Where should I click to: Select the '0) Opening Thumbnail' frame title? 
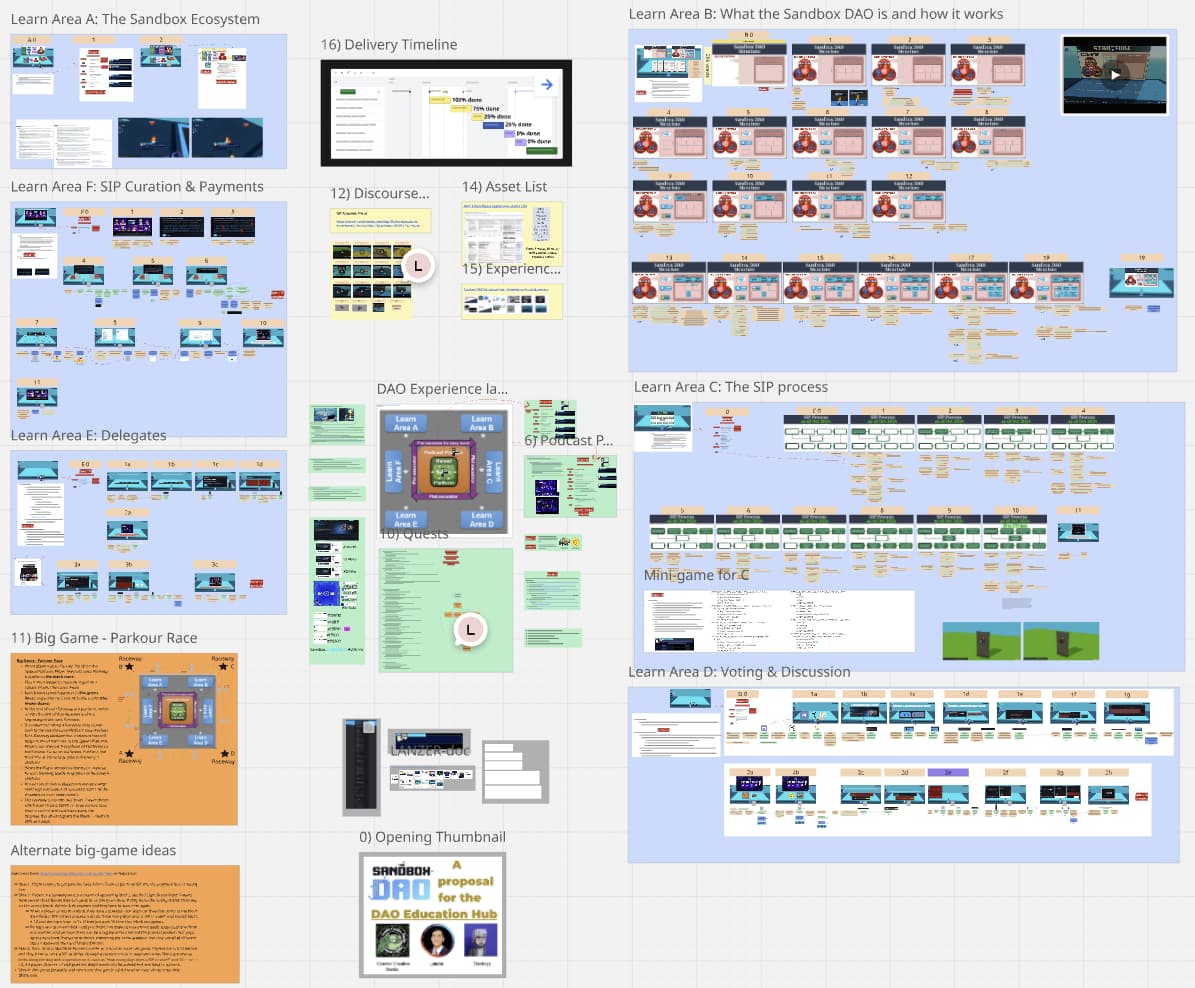(x=432, y=837)
